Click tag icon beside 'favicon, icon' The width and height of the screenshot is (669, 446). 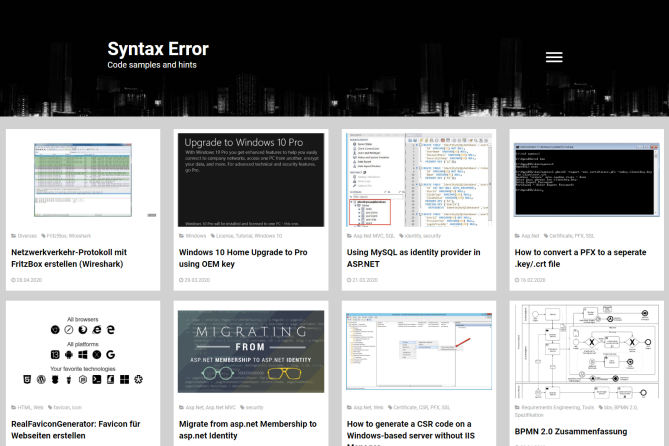(50, 408)
